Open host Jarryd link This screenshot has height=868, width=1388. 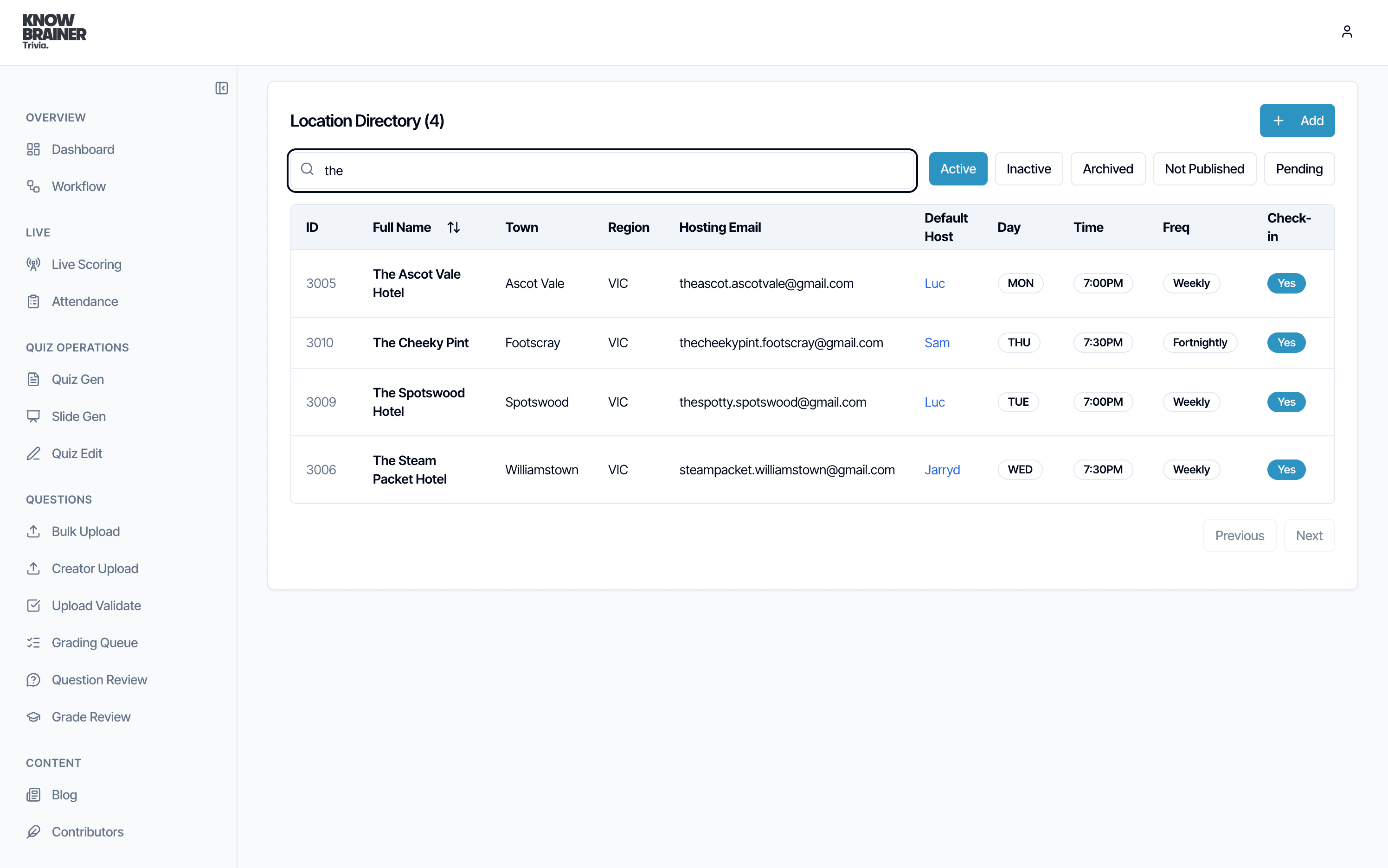pos(942,470)
